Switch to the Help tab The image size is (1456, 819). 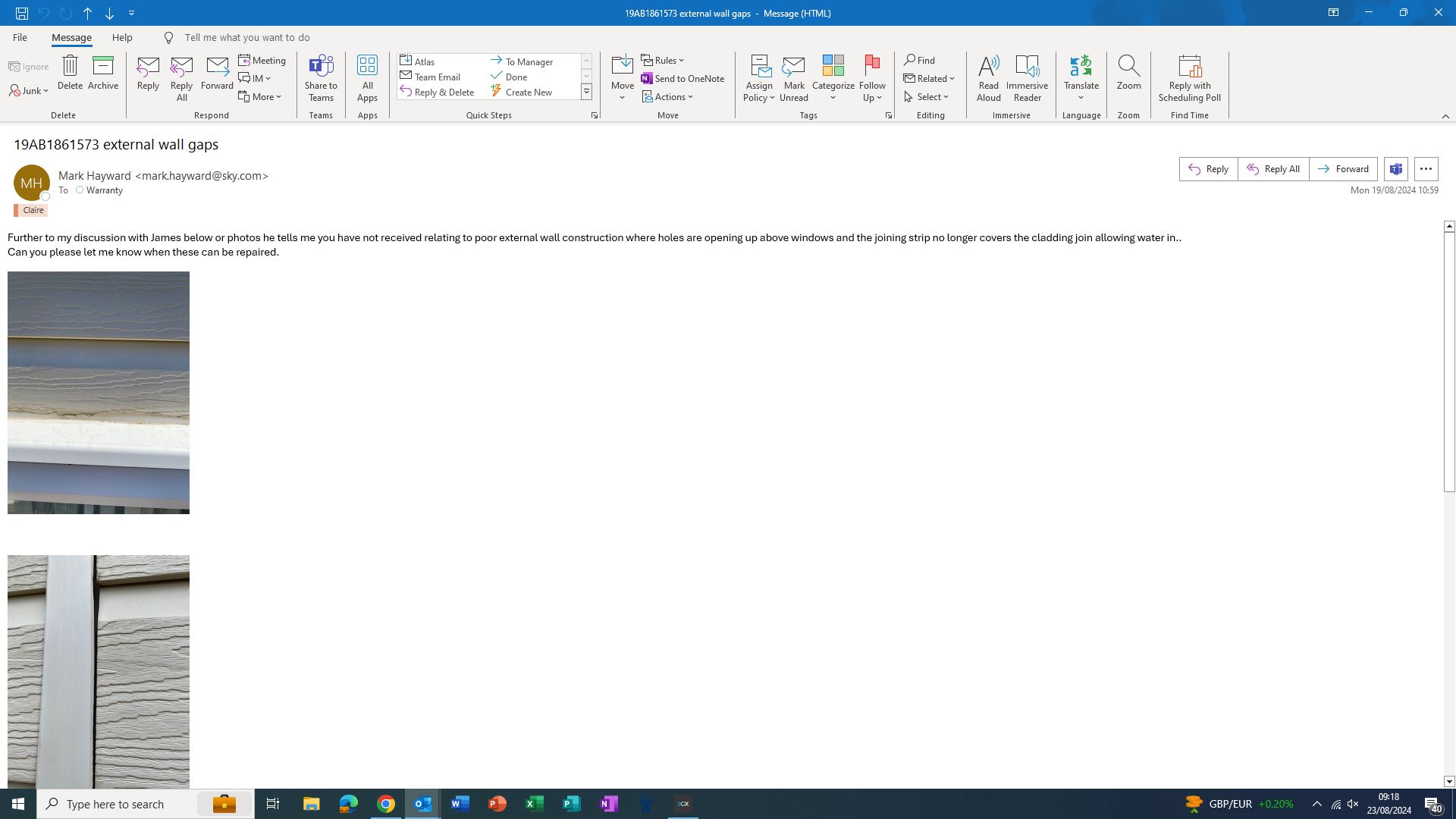(122, 37)
